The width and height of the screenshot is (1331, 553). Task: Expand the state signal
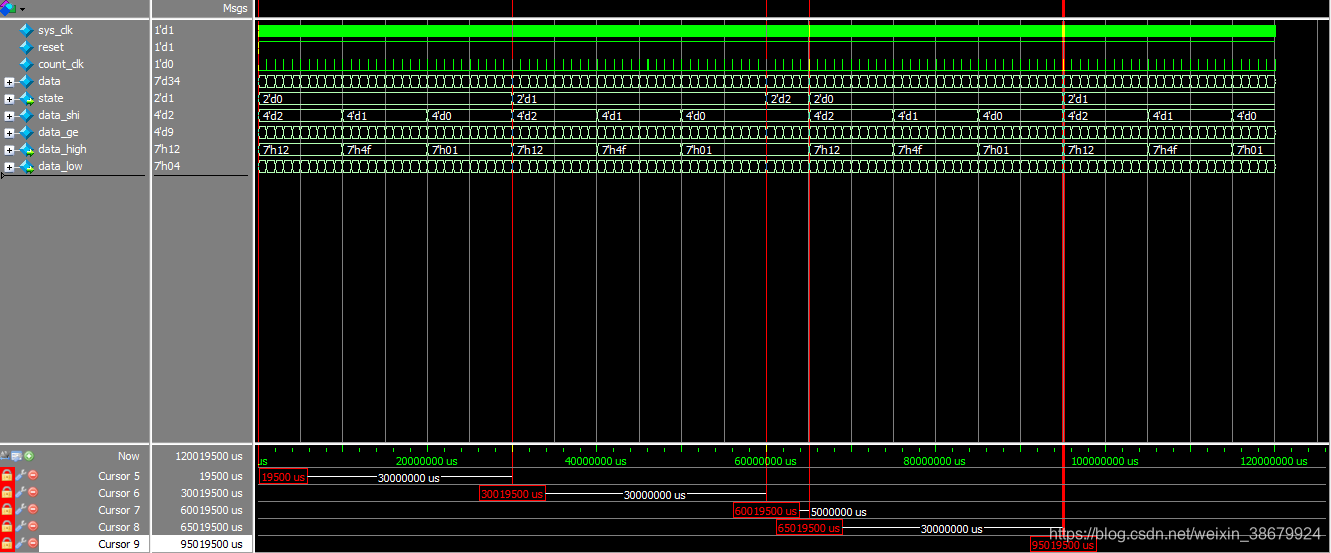click(x=9, y=99)
